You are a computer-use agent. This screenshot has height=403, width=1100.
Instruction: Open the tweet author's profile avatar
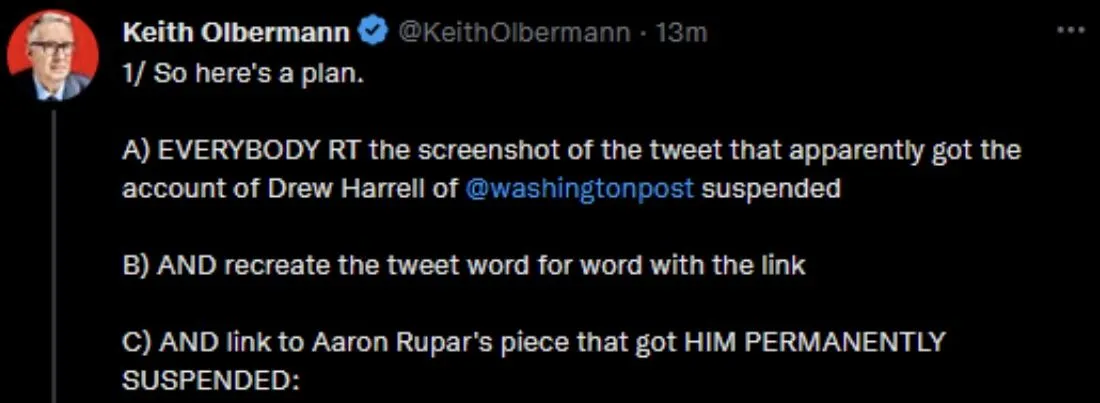[x=52, y=56]
